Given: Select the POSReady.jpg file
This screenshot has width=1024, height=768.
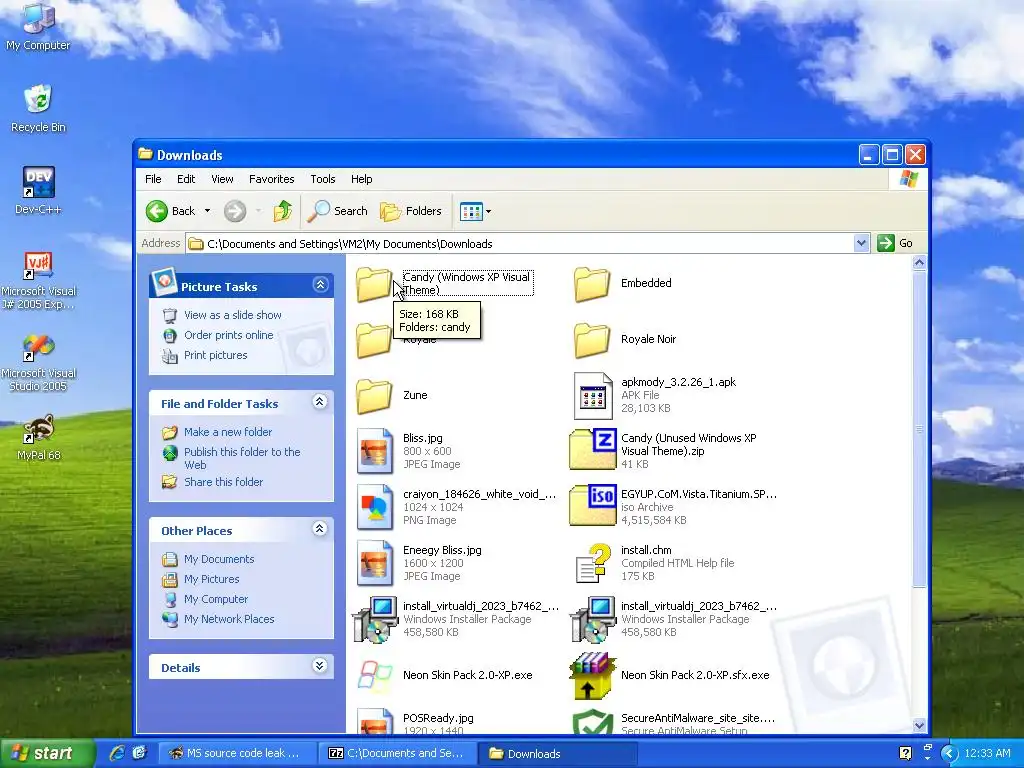Looking at the screenshot, I should tap(415, 723).
